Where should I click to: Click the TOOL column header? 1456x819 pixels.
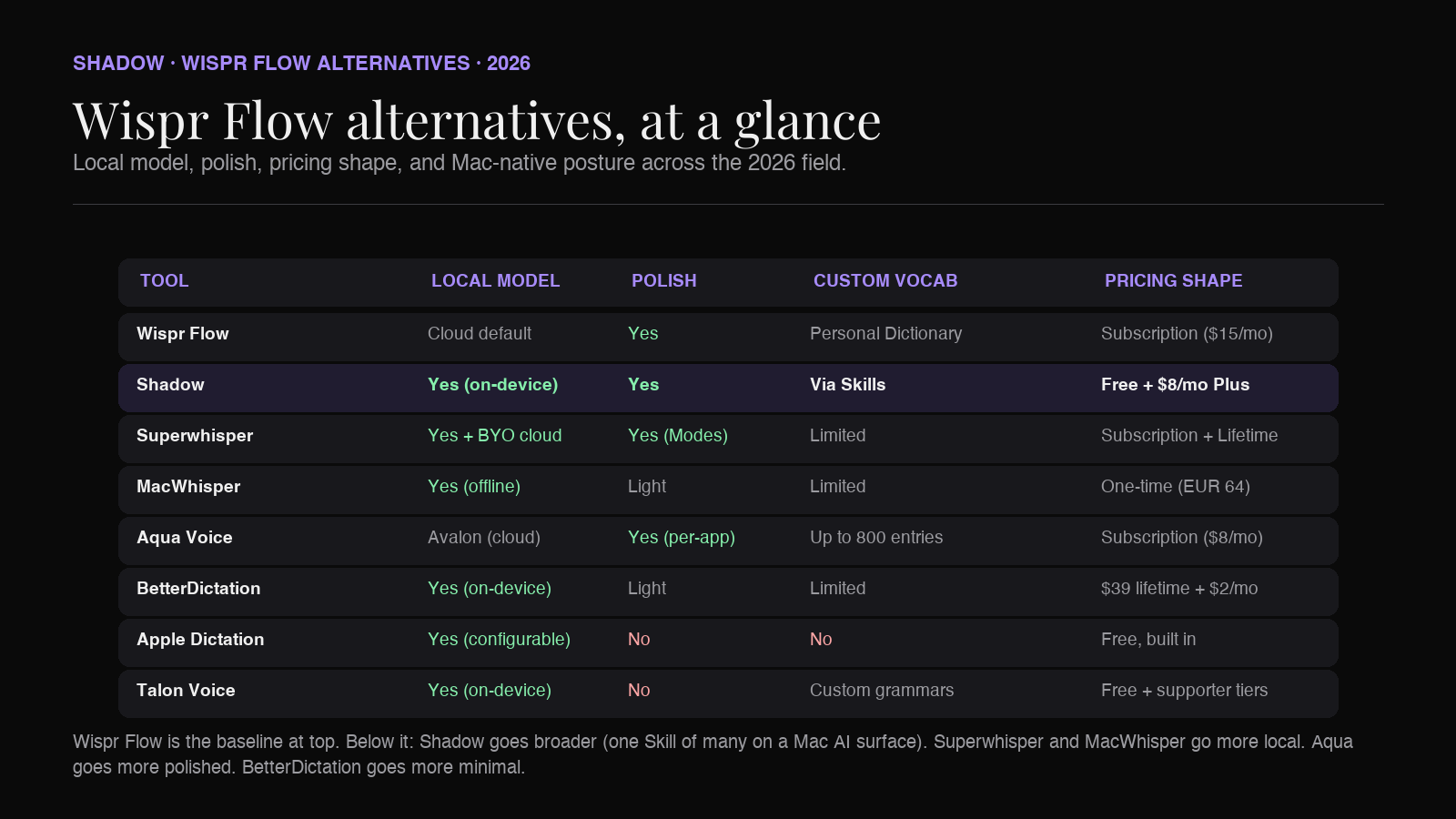click(164, 281)
